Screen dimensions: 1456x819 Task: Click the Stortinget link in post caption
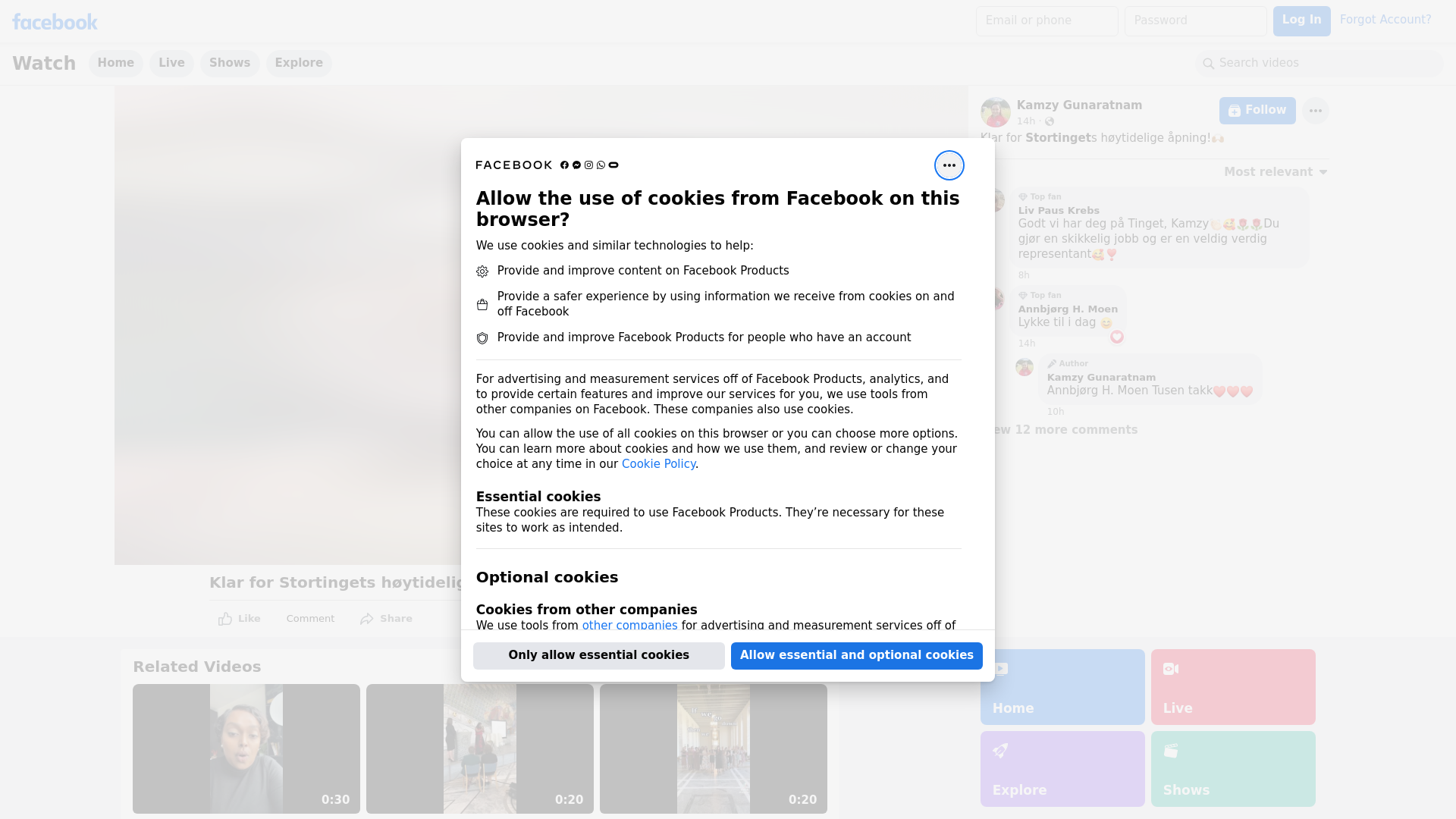pyautogui.click(x=1058, y=138)
